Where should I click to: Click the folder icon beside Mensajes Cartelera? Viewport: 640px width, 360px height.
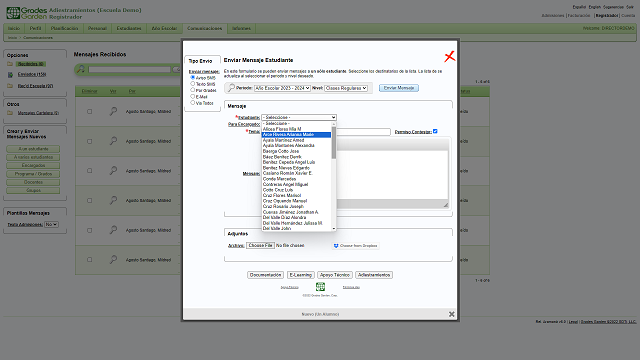point(10,113)
